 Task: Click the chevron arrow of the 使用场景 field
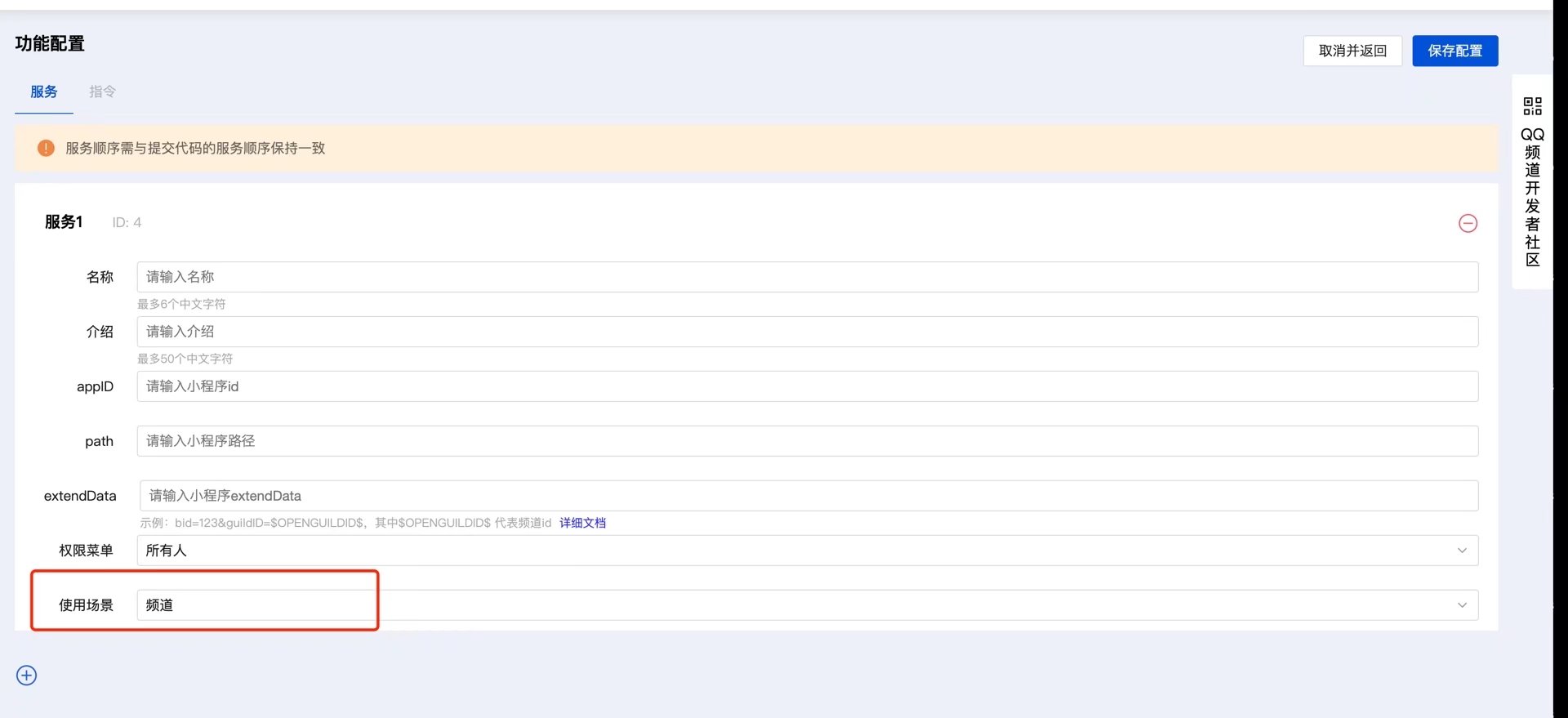coord(1462,605)
